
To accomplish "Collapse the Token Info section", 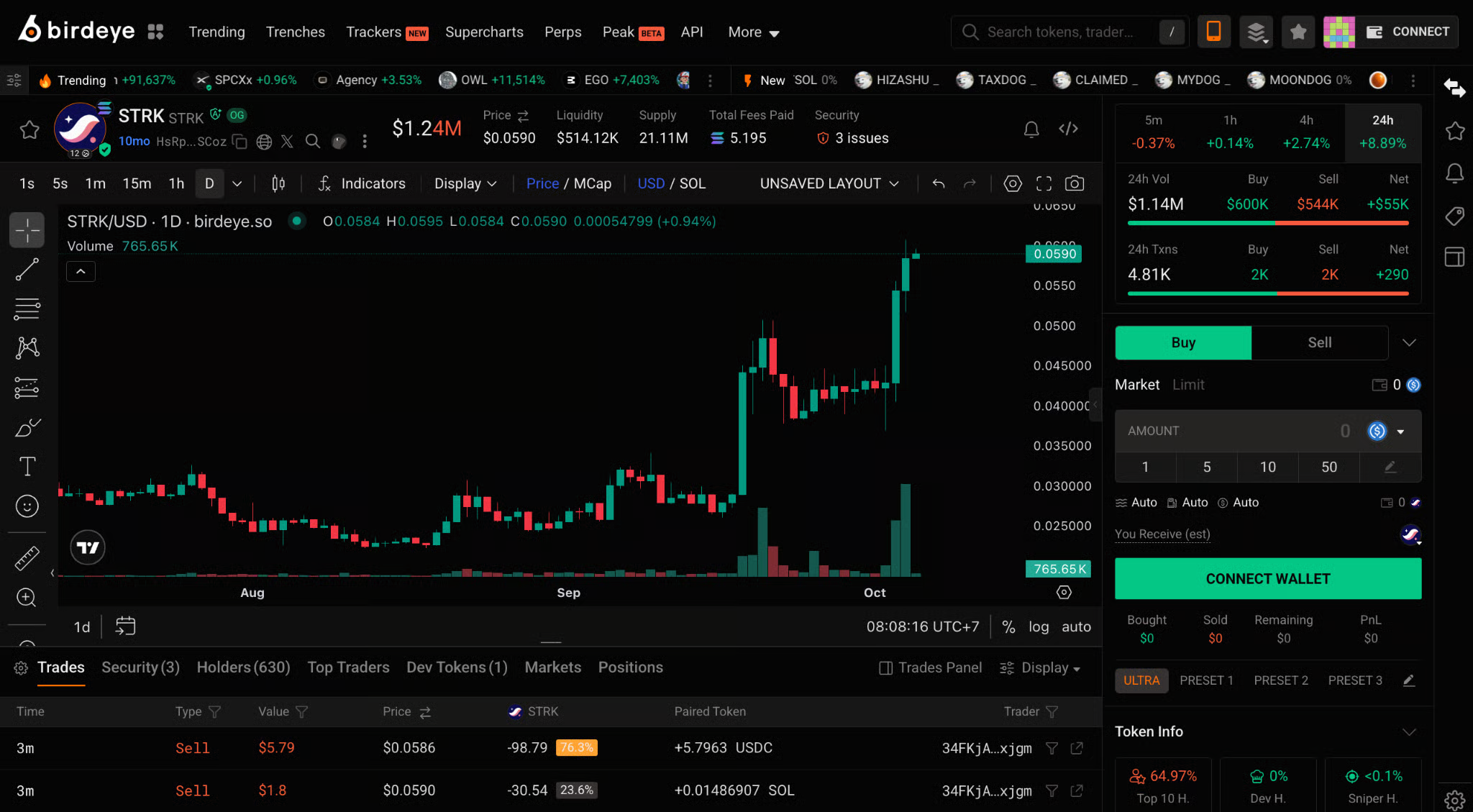I will [1409, 731].
